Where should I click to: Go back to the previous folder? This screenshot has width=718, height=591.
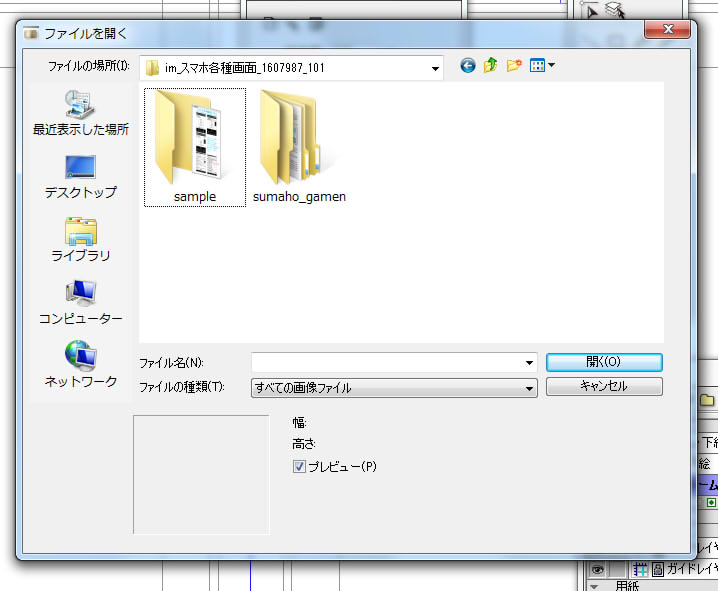468,66
